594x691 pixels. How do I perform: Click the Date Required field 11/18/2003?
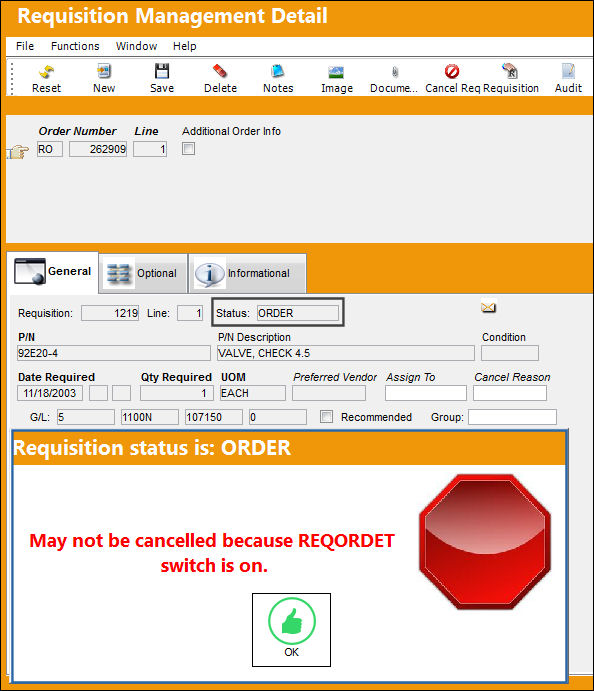click(50, 393)
